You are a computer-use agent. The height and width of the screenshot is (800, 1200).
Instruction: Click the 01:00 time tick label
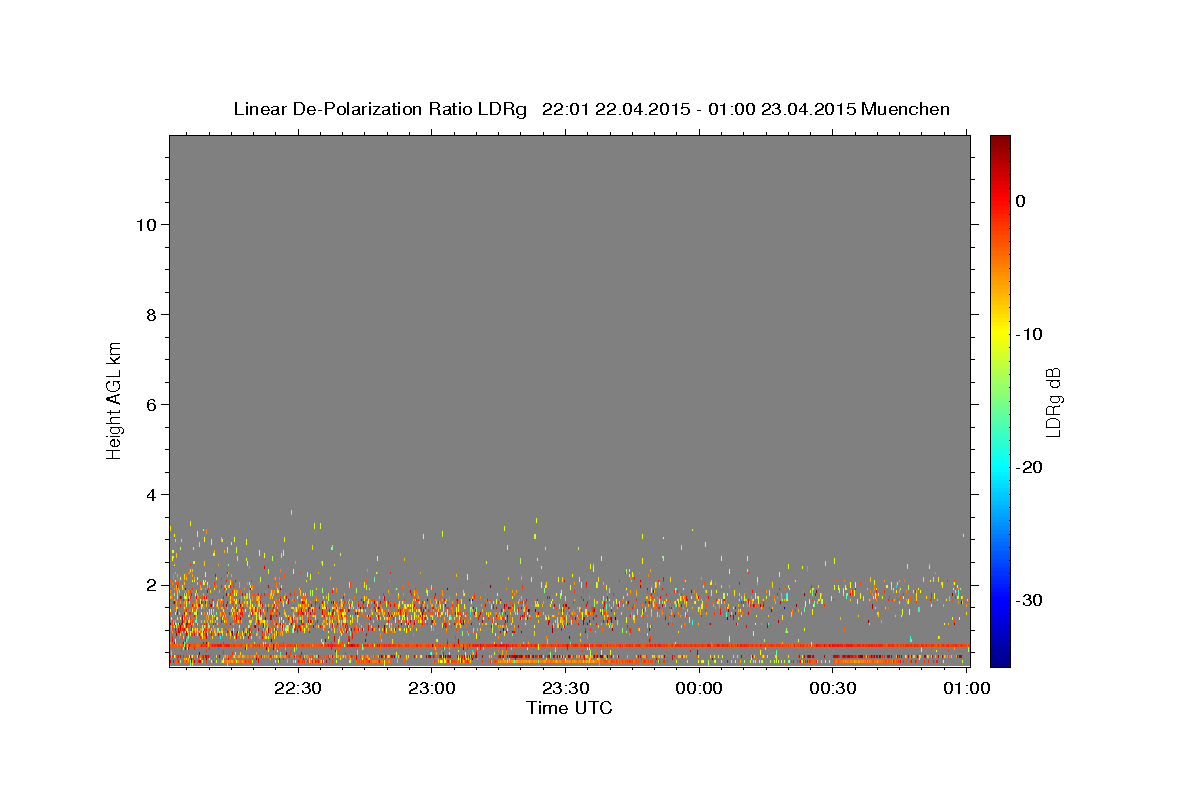point(967,688)
